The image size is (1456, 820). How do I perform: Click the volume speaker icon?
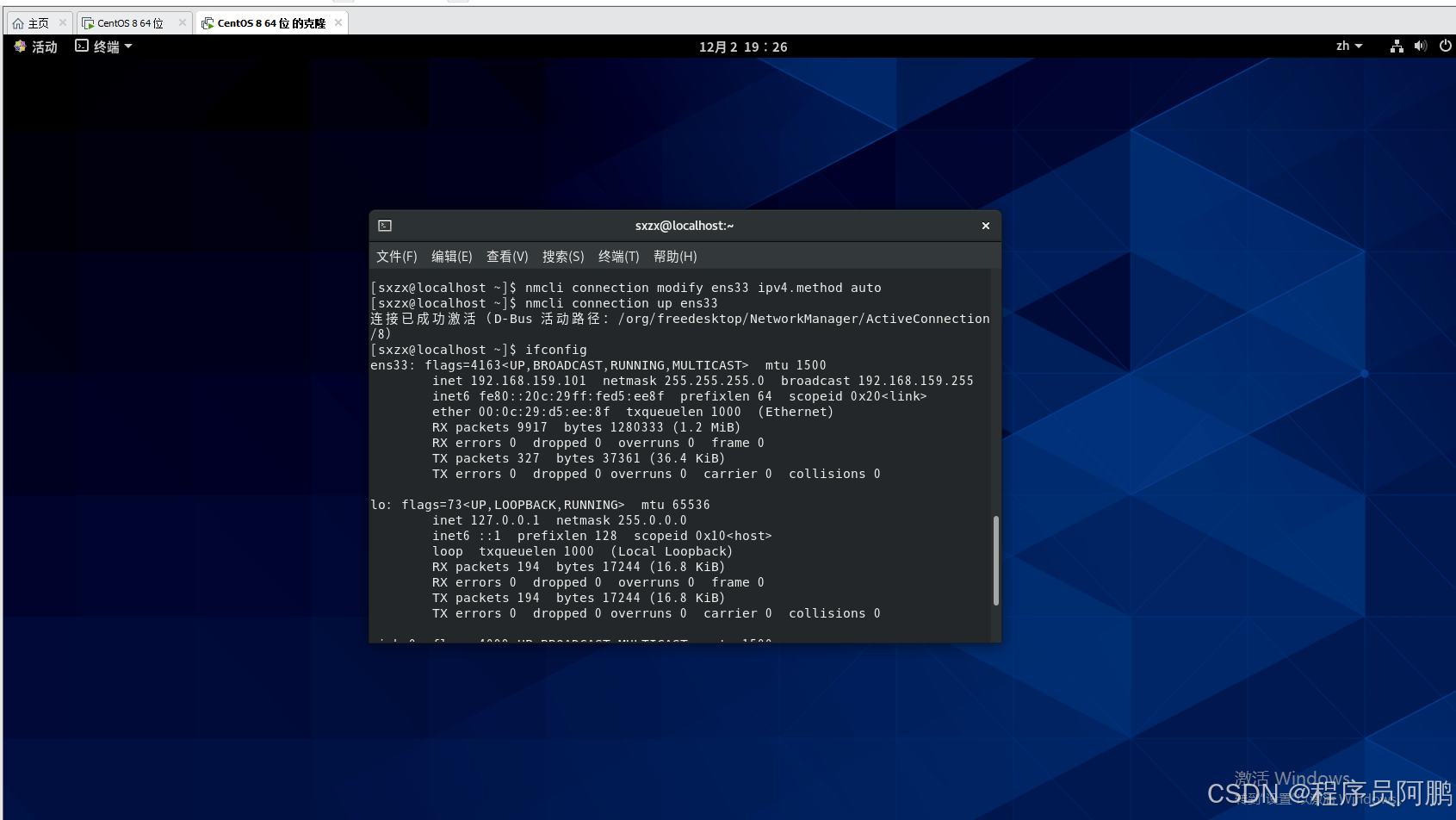pyautogui.click(x=1421, y=47)
